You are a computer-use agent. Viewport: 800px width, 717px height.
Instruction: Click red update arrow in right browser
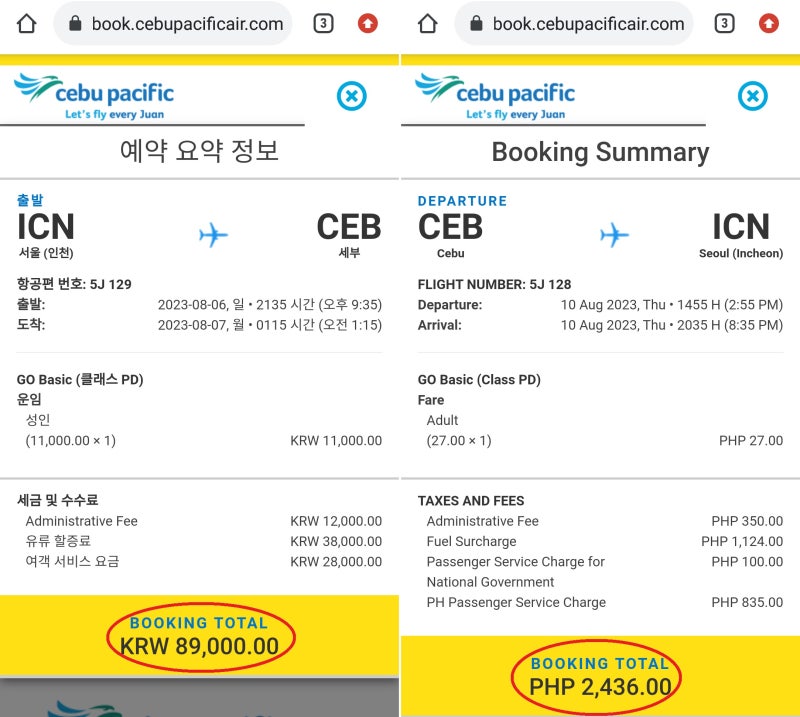point(769,23)
